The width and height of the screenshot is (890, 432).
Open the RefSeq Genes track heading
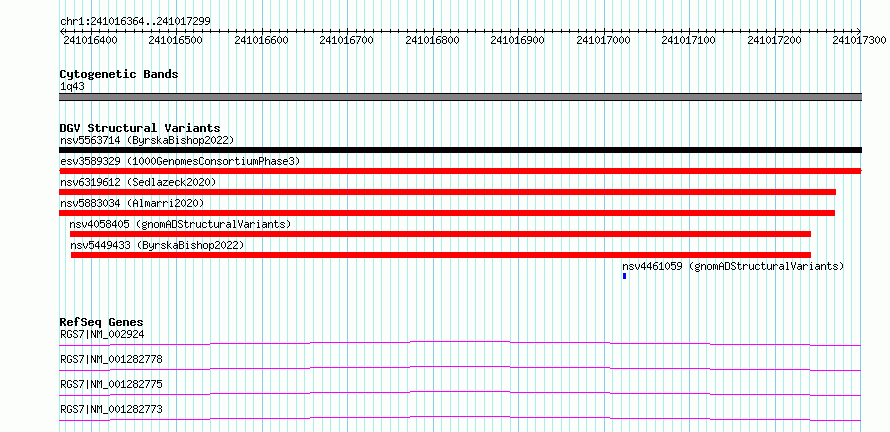click(102, 322)
